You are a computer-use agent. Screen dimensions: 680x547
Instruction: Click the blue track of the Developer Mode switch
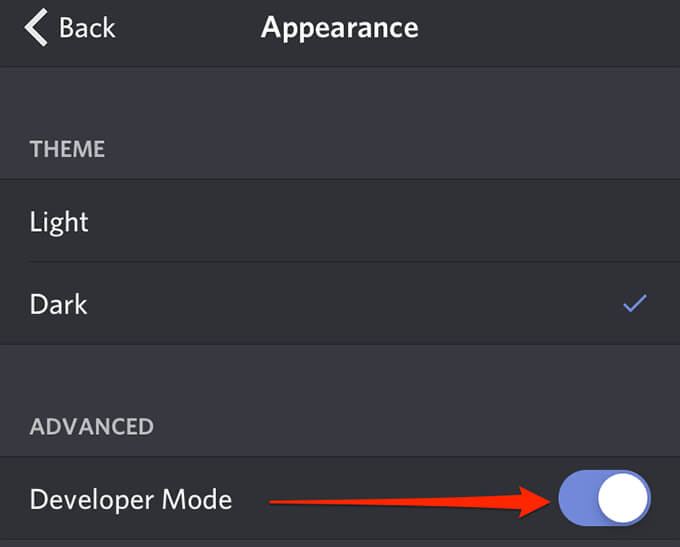coord(578,498)
